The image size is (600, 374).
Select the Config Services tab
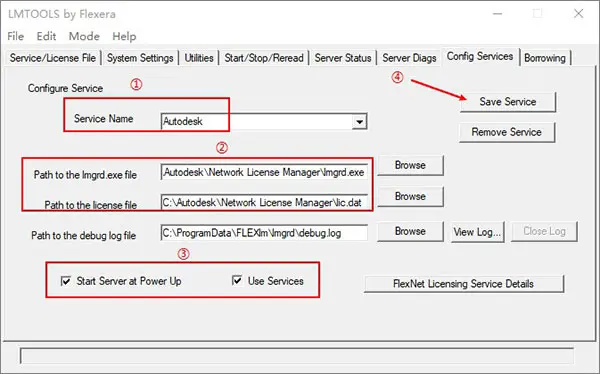480,57
